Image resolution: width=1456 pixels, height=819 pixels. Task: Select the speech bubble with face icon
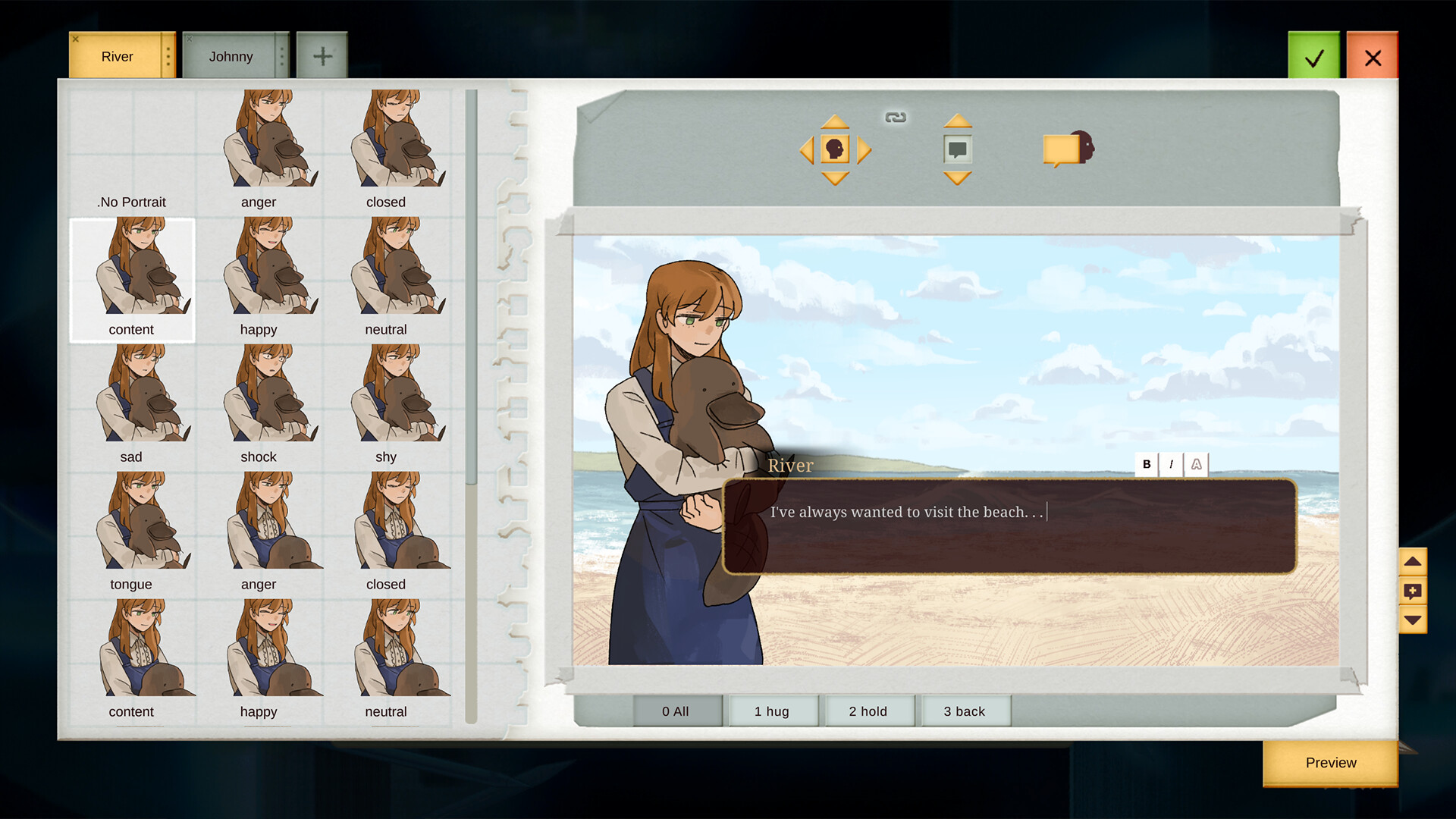[1068, 147]
